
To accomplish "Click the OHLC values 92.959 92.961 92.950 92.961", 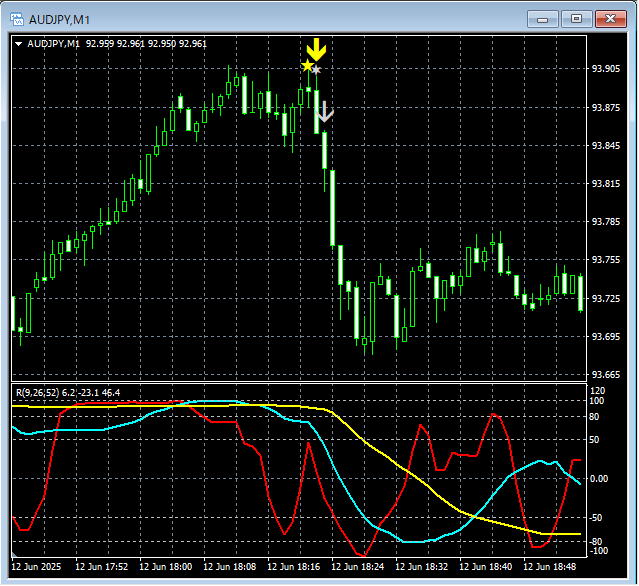I will 146,44.
